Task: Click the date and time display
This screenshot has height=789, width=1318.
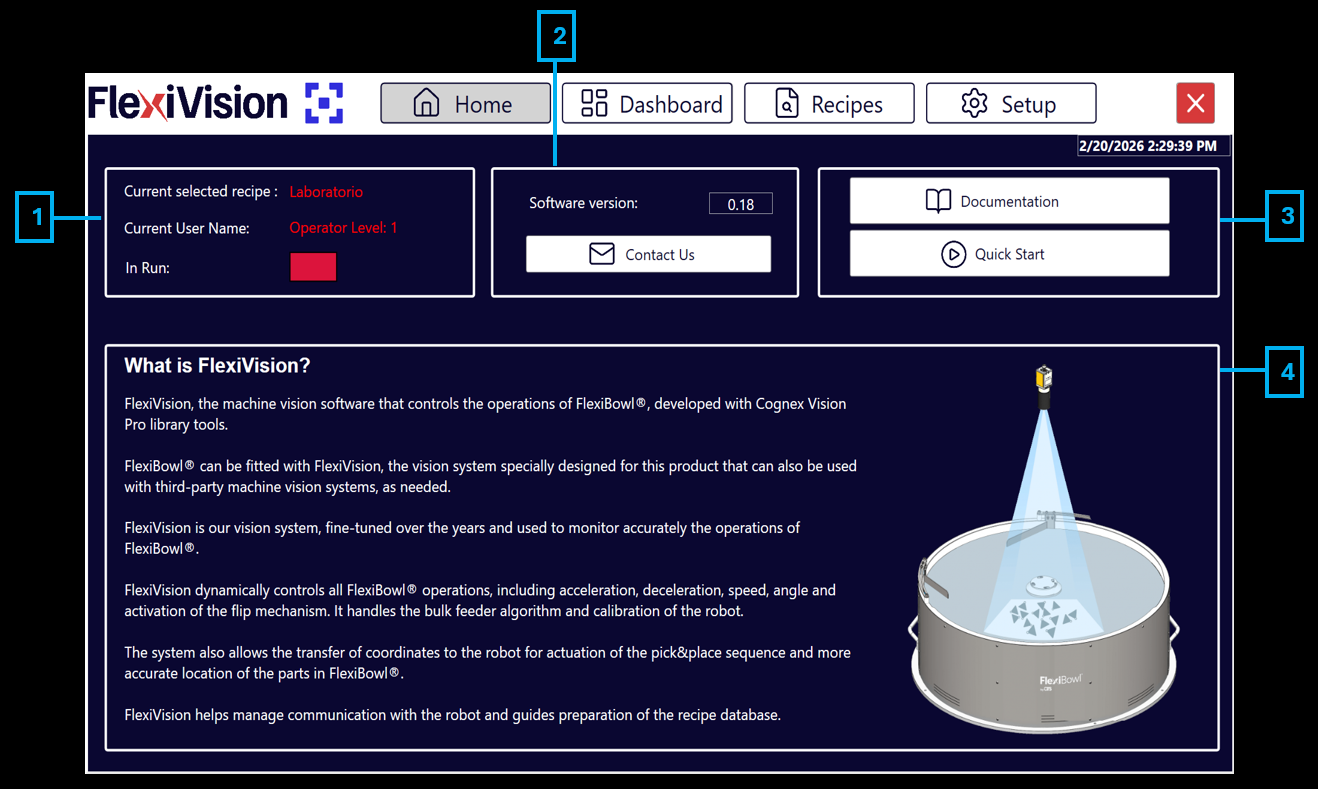Action: coord(1153,146)
